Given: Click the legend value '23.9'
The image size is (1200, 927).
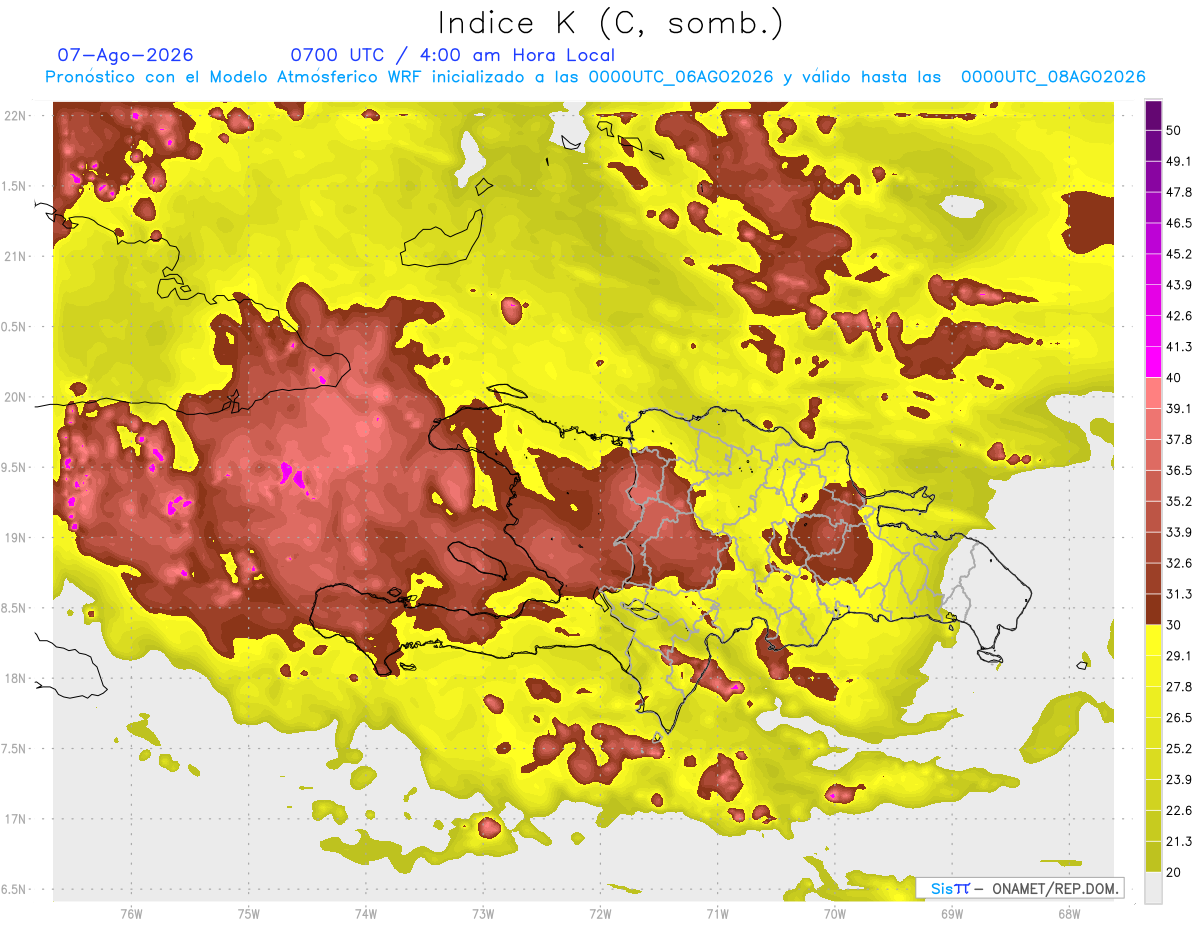Looking at the screenshot, I should 1179,779.
